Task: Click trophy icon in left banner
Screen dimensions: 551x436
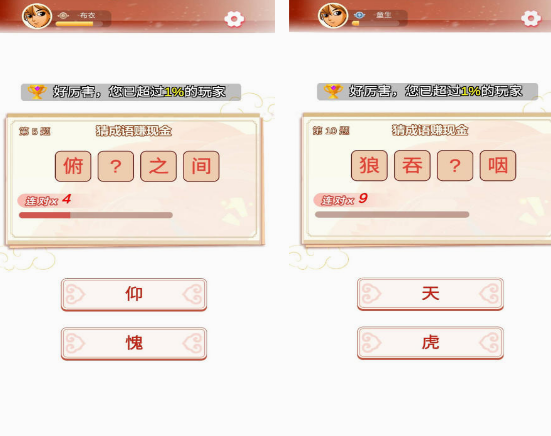Action: 37,92
